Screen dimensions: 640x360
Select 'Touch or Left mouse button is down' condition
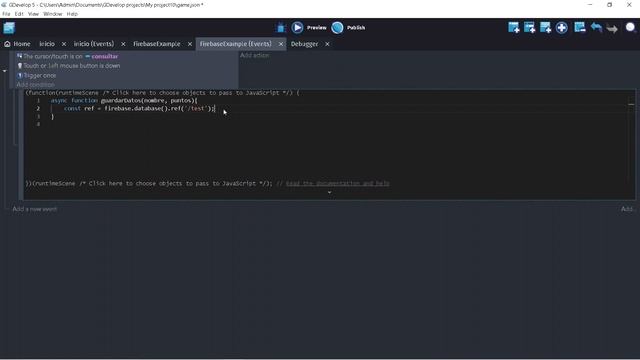click(69, 66)
